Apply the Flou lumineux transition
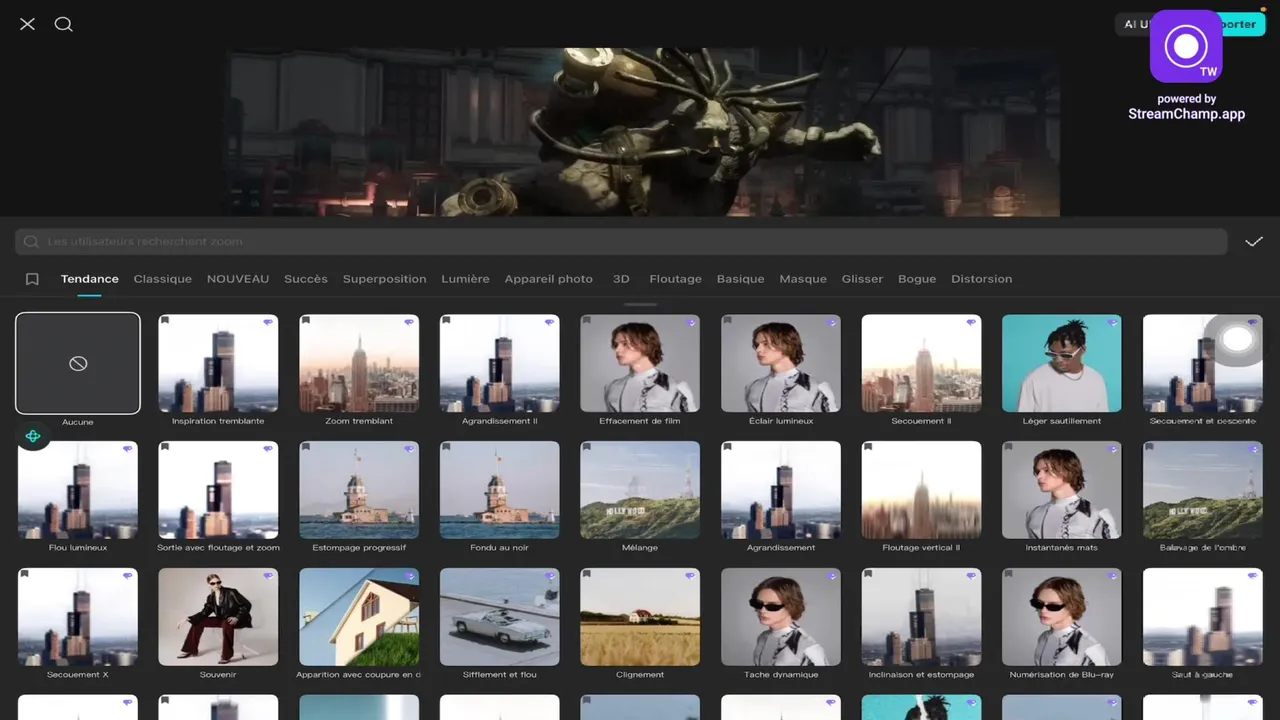 (78, 490)
